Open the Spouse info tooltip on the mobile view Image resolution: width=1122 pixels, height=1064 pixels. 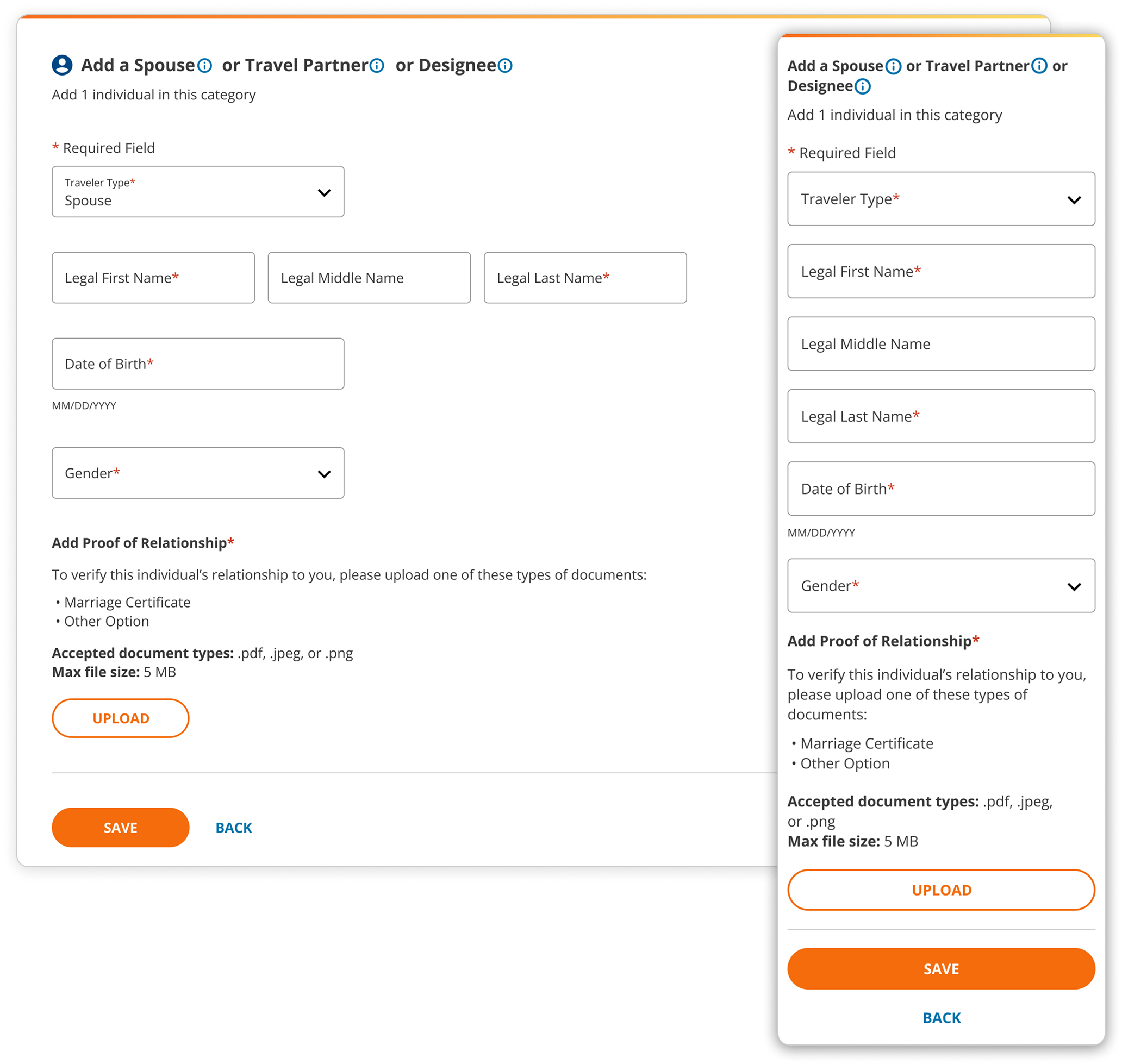click(x=893, y=65)
